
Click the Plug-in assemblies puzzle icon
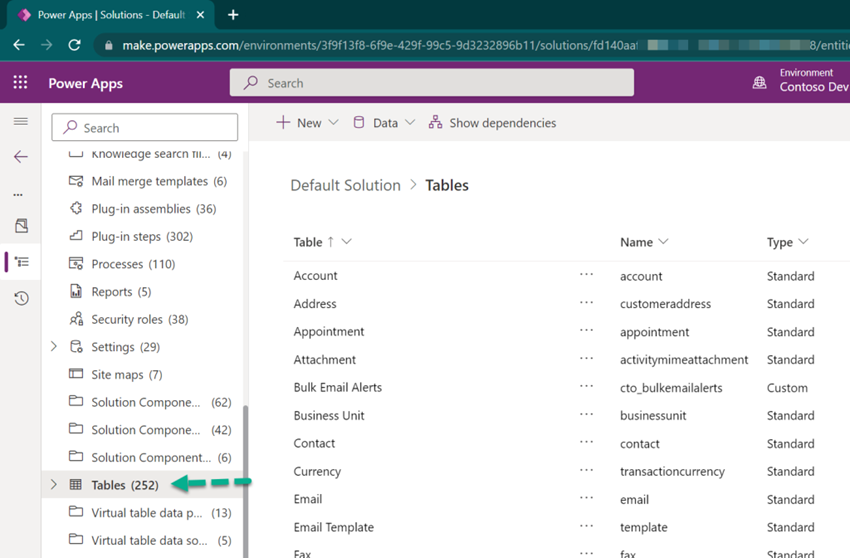pyautogui.click(x=76, y=208)
